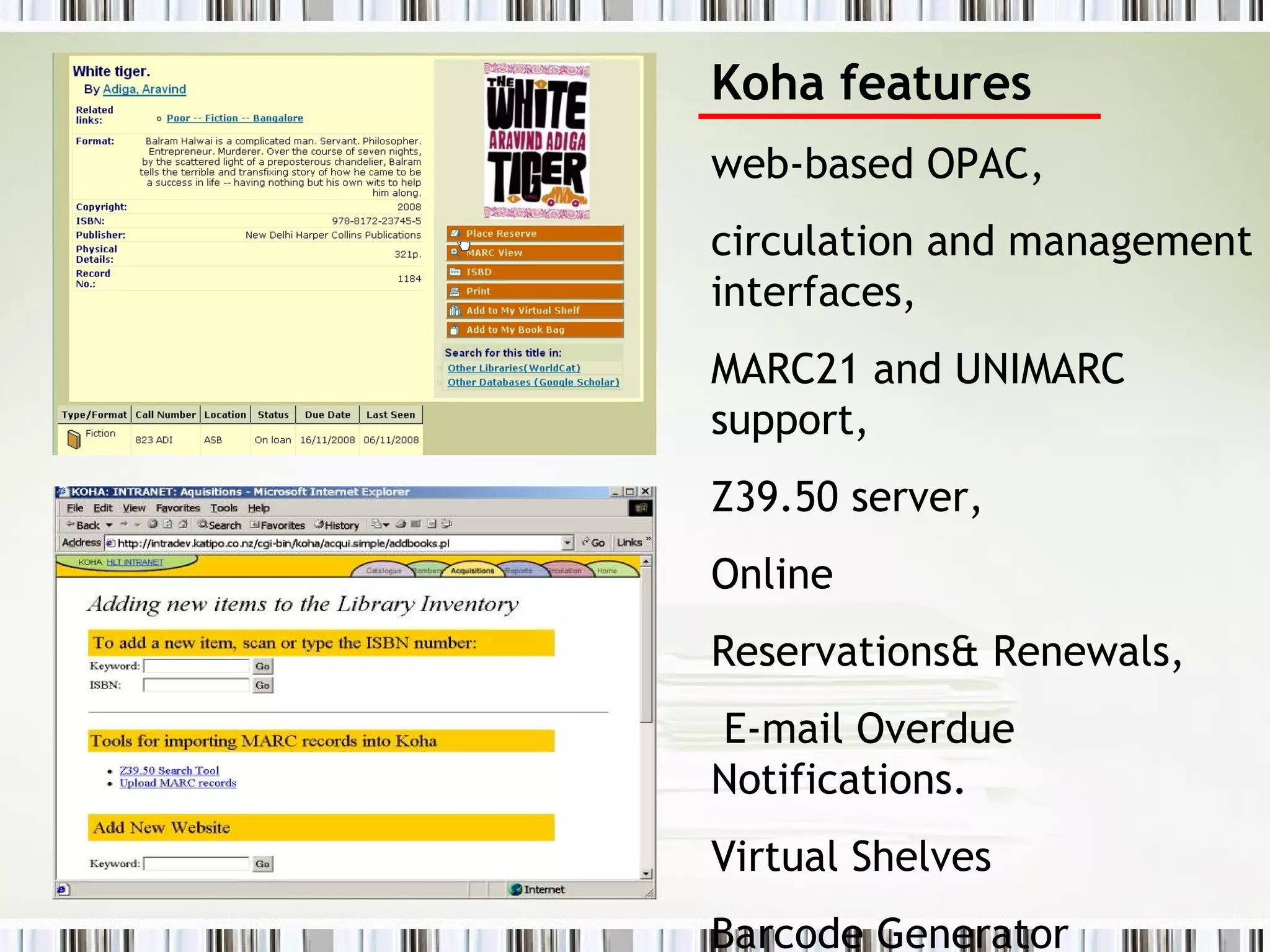Click Go beside Add New Website keyword
Screen dimensions: 1270x952
[262, 864]
